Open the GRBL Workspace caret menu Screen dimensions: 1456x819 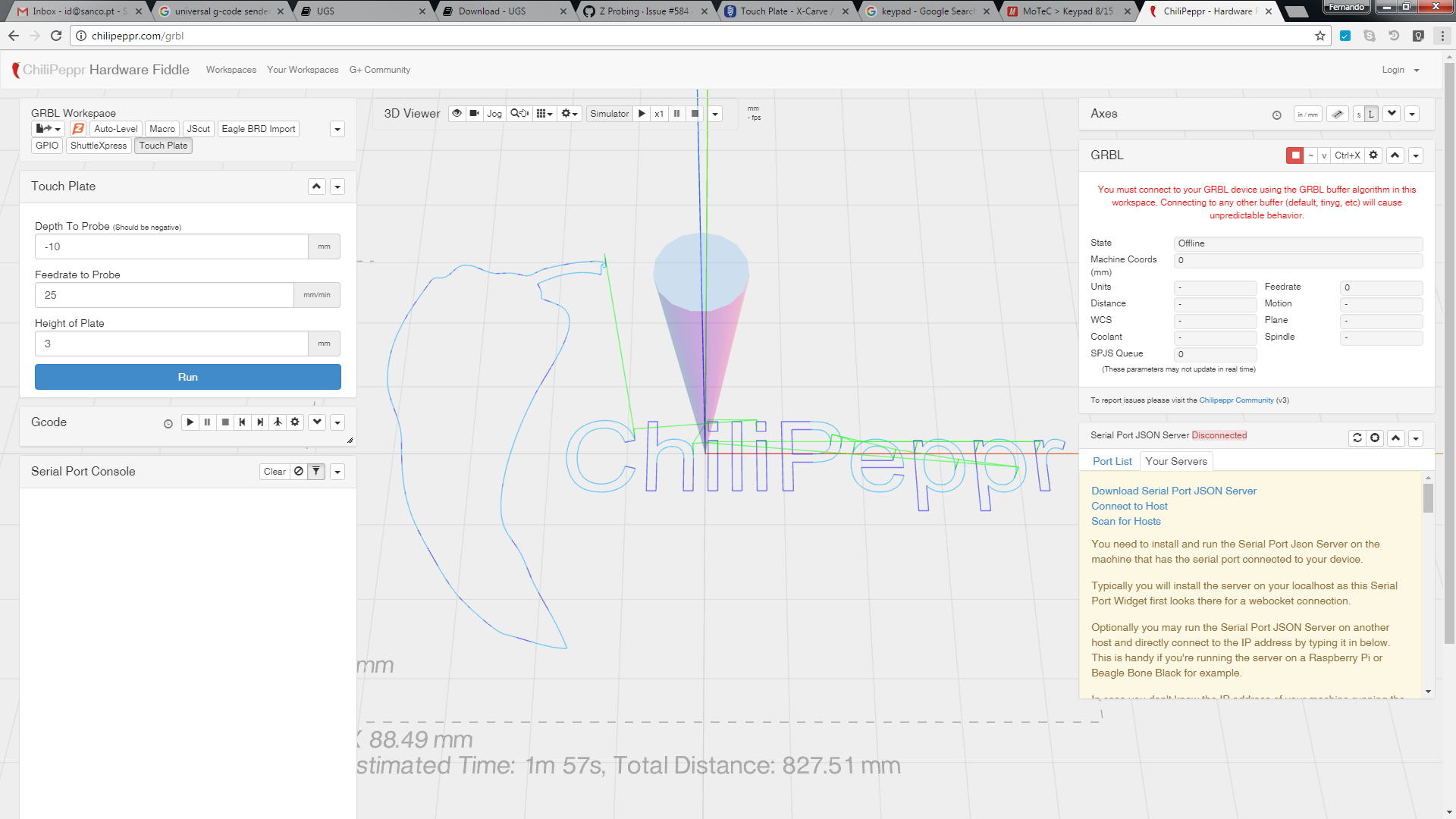(x=337, y=130)
